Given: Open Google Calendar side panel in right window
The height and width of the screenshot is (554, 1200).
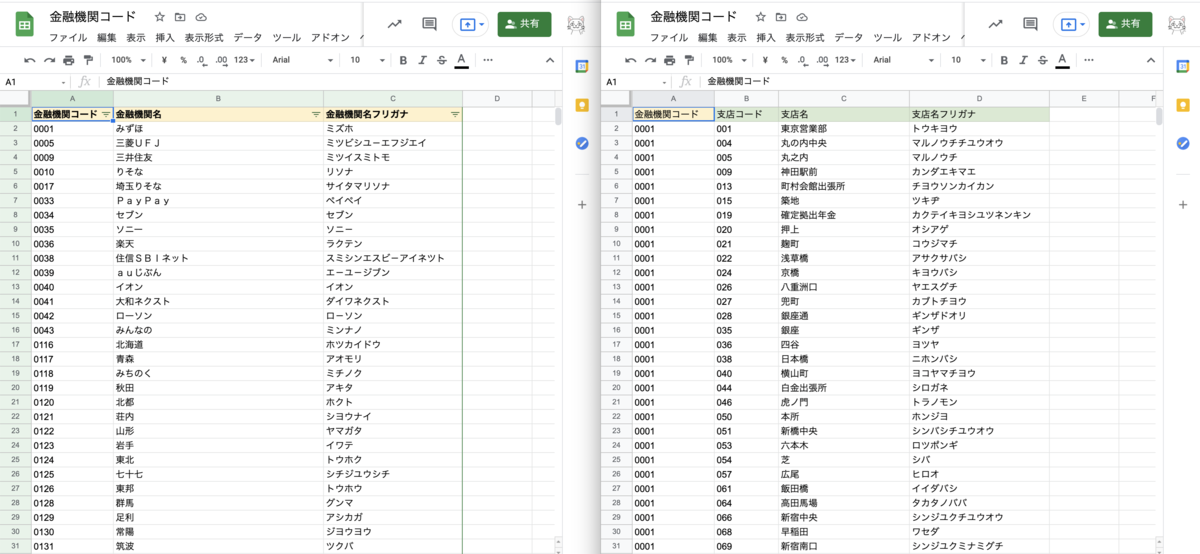Looking at the screenshot, I should tap(1183, 66).
